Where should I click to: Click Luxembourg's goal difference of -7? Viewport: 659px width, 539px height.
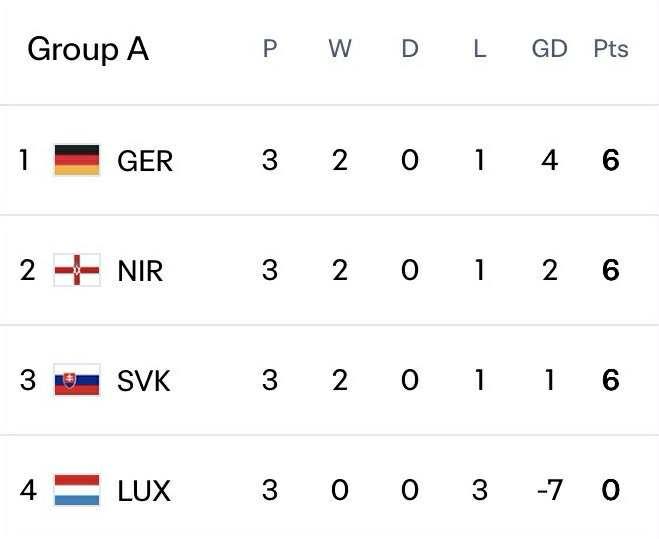coord(547,490)
